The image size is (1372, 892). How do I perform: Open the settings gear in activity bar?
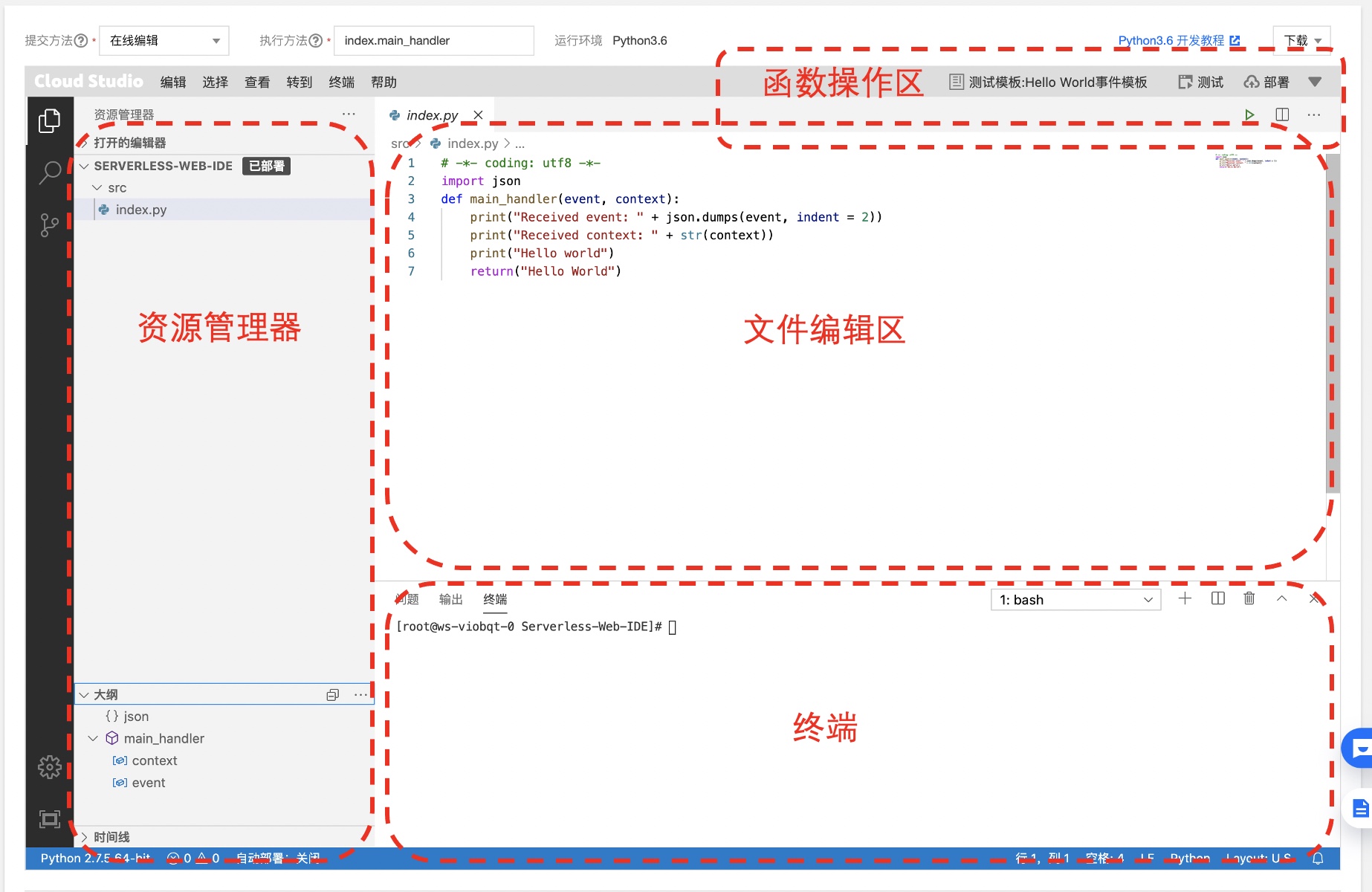[49, 766]
